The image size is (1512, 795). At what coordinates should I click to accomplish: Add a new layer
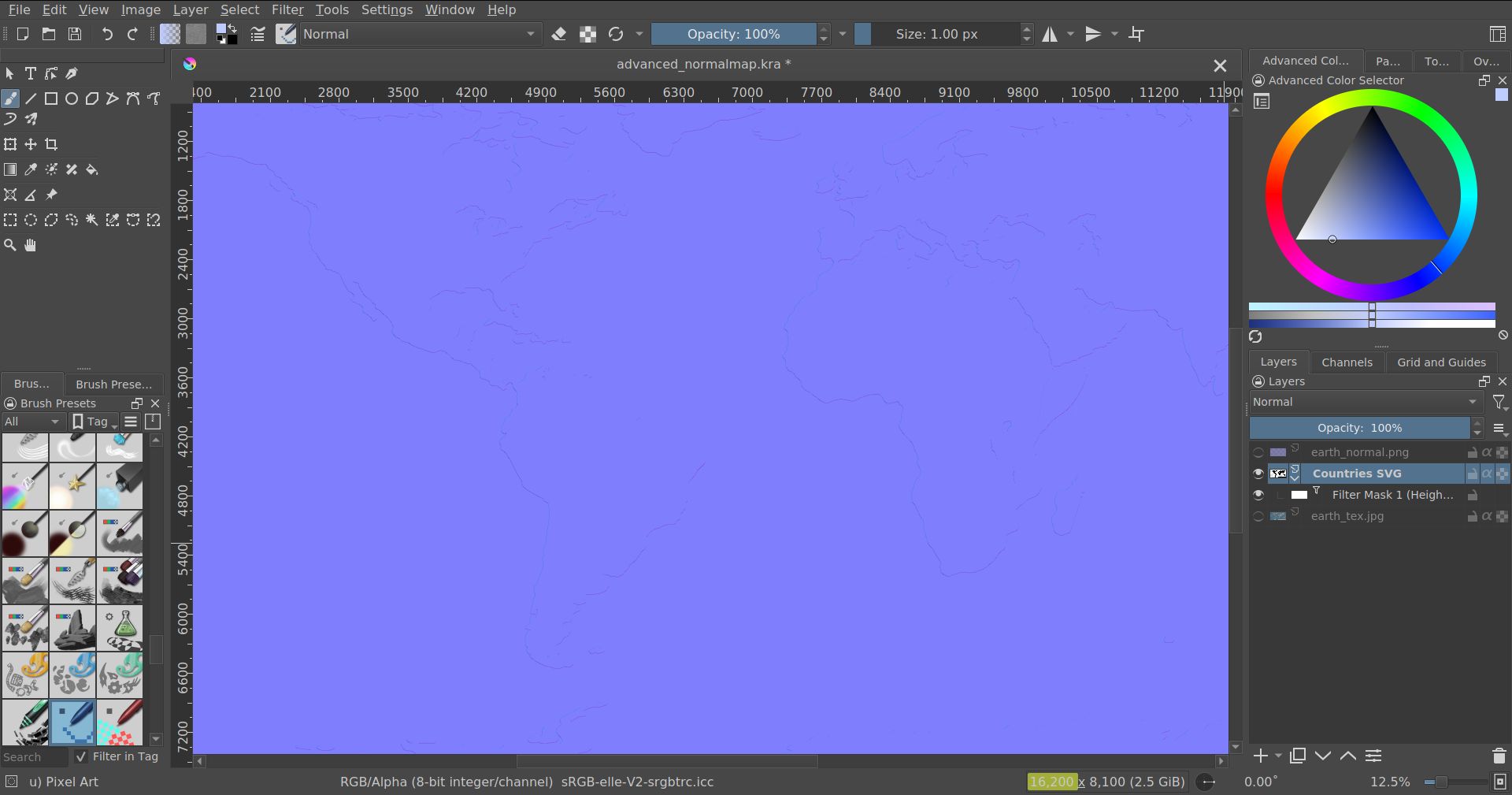pos(1261,756)
